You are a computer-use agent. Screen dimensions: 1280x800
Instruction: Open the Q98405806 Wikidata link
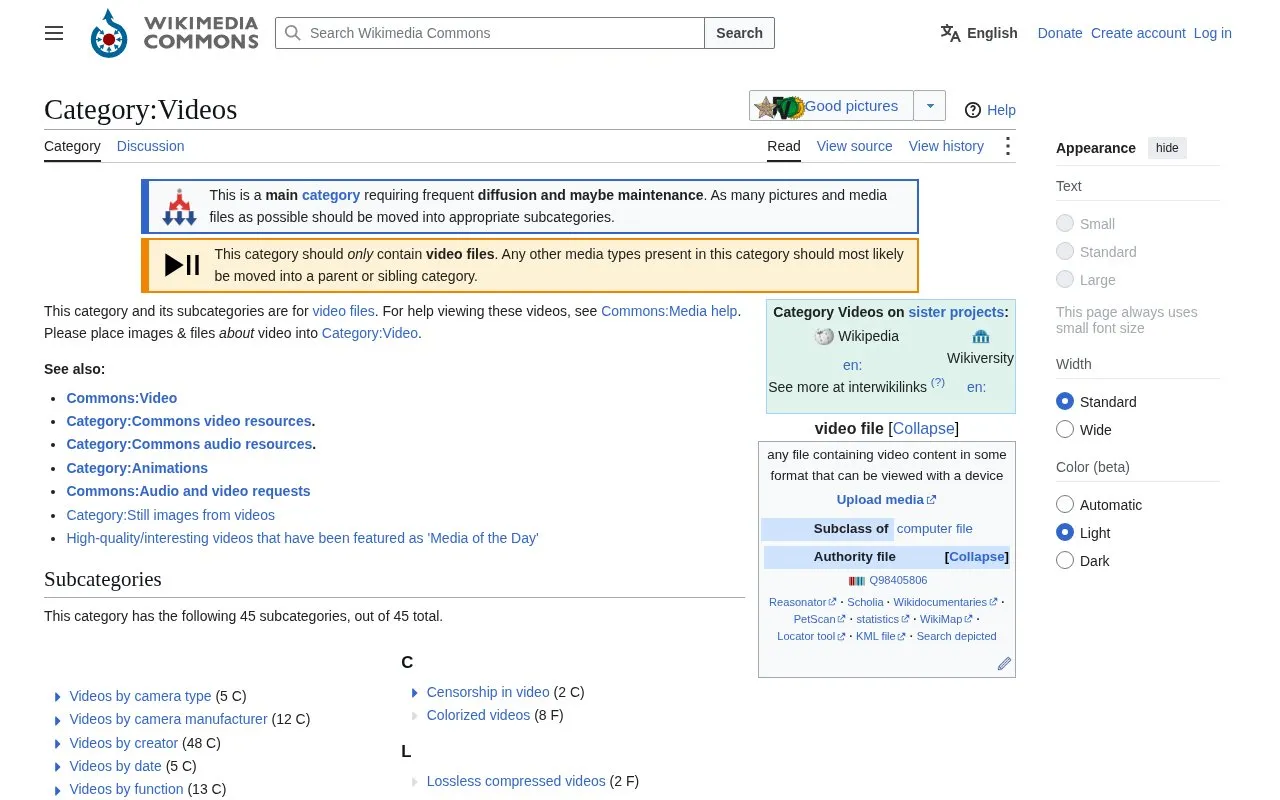click(x=898, y=580)
